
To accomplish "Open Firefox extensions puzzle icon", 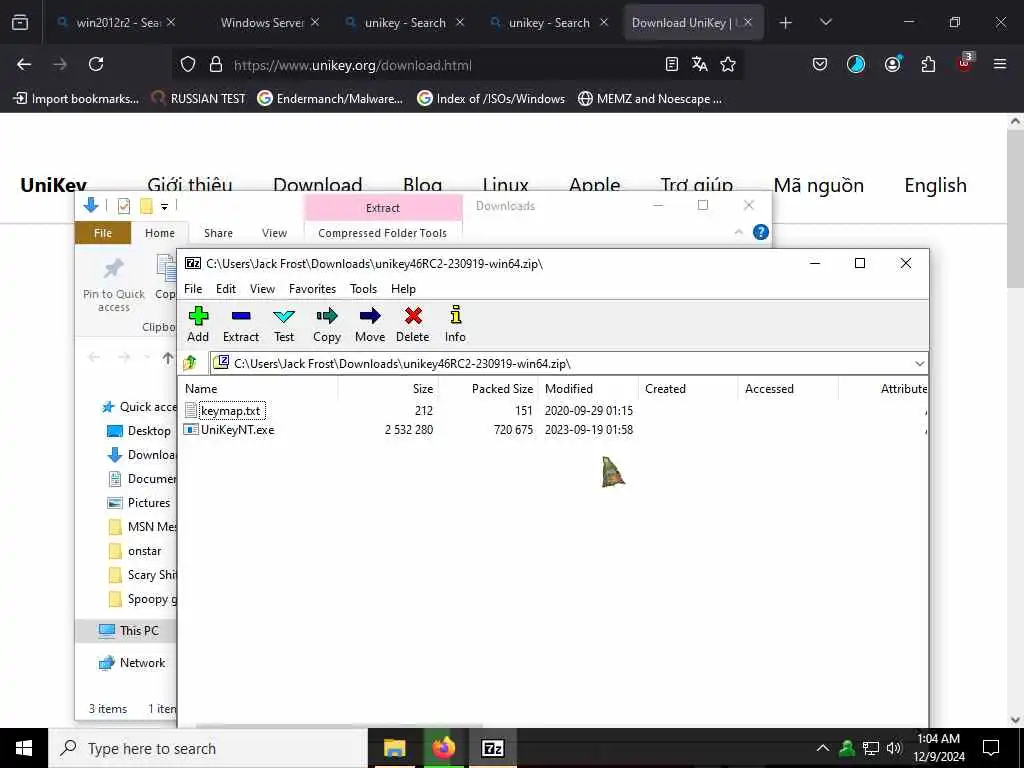I will 928,64.
